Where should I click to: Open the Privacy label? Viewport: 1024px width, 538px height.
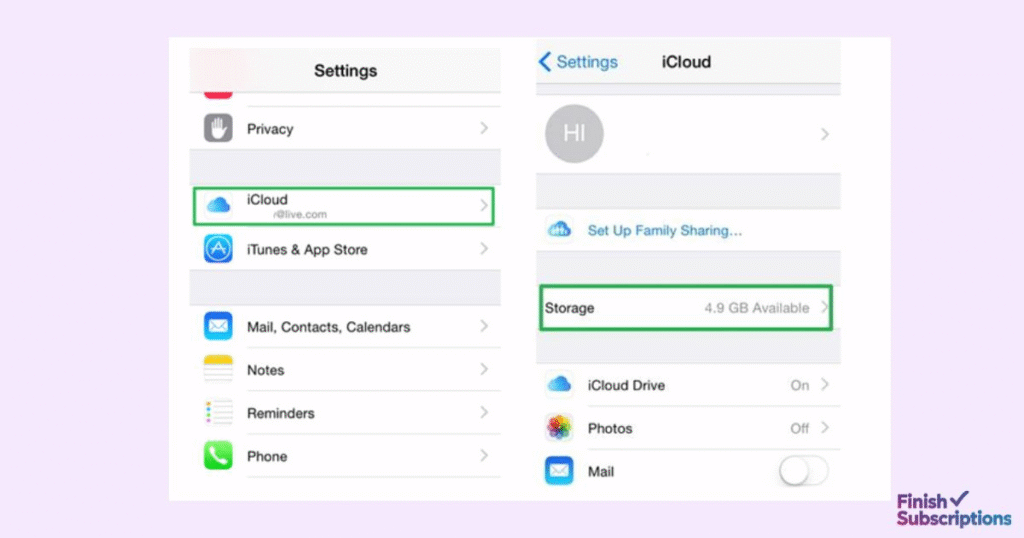(x=270, y=129)
